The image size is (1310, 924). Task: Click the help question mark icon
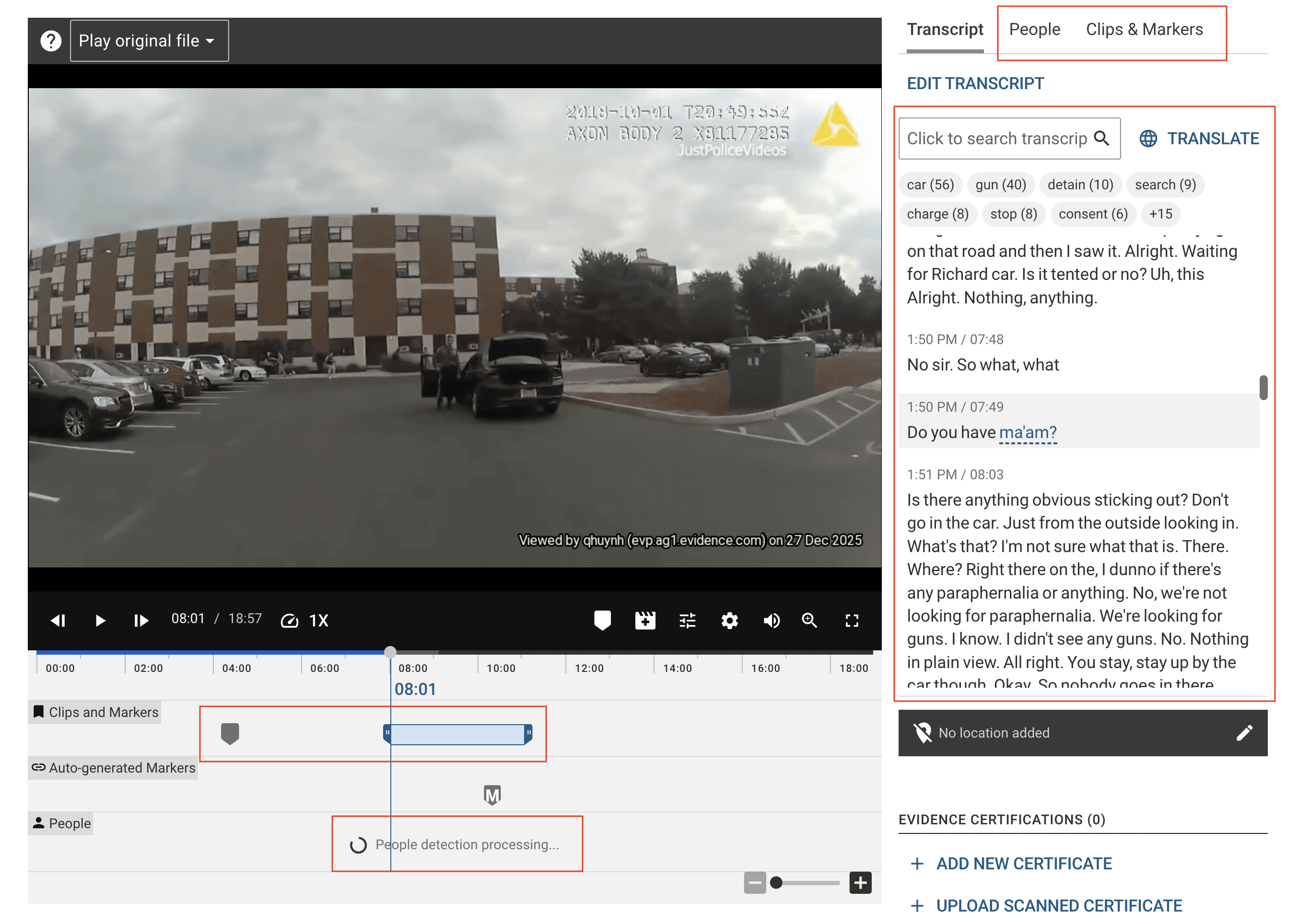click(x=51, y=40)
